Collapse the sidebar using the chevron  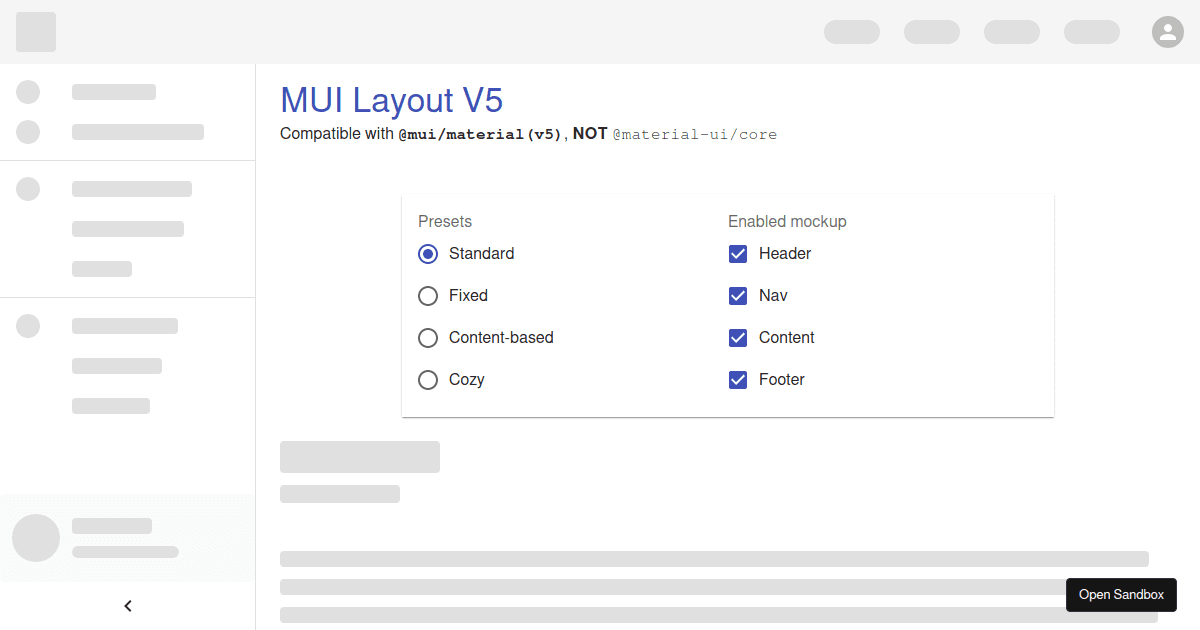128,605
